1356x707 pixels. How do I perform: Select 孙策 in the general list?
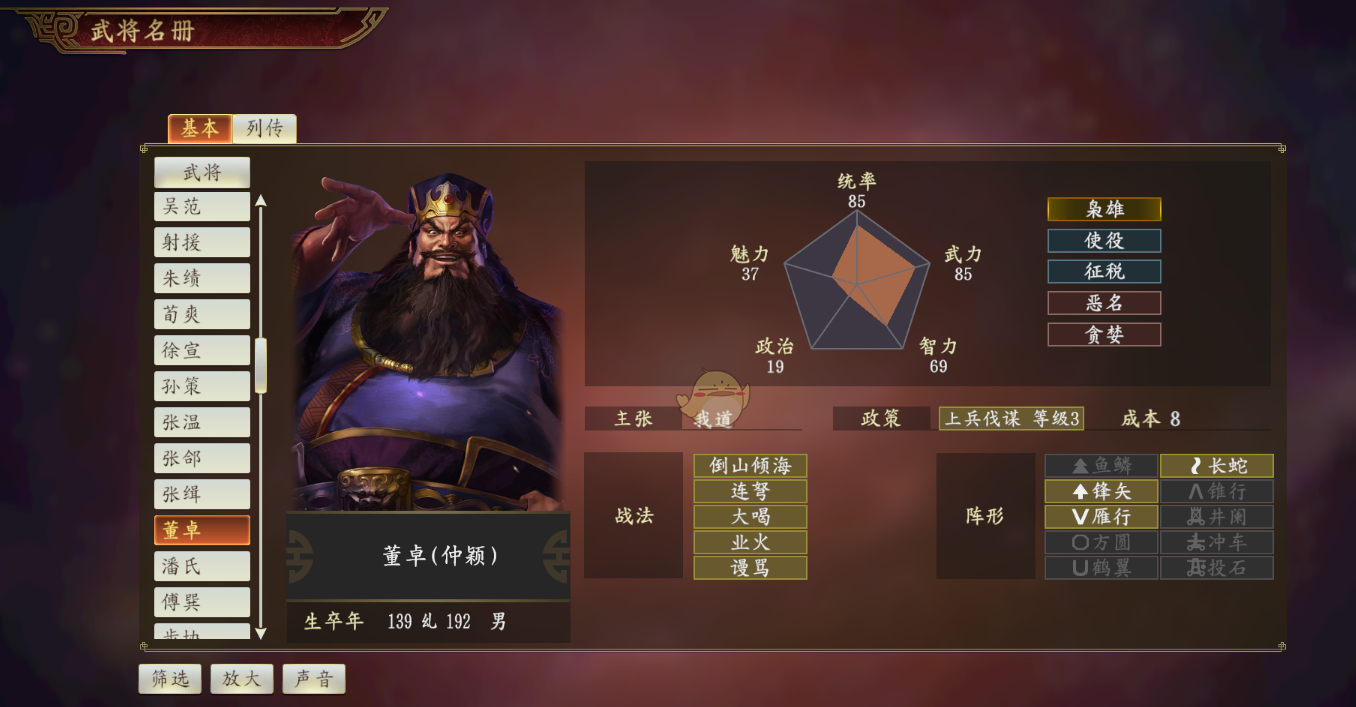tap(202, 387)
